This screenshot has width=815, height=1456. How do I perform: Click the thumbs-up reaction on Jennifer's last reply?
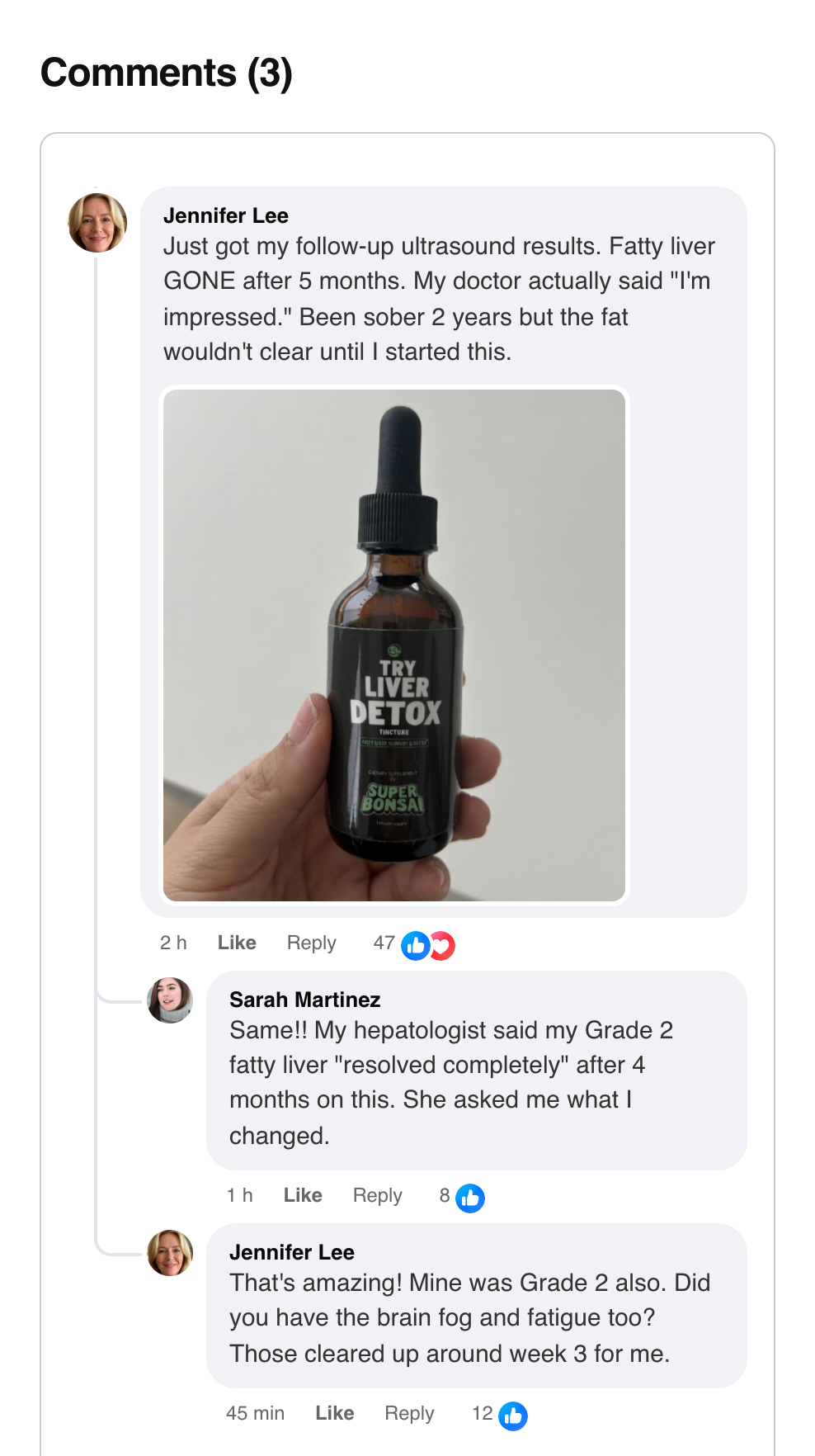click(513, 1416)
